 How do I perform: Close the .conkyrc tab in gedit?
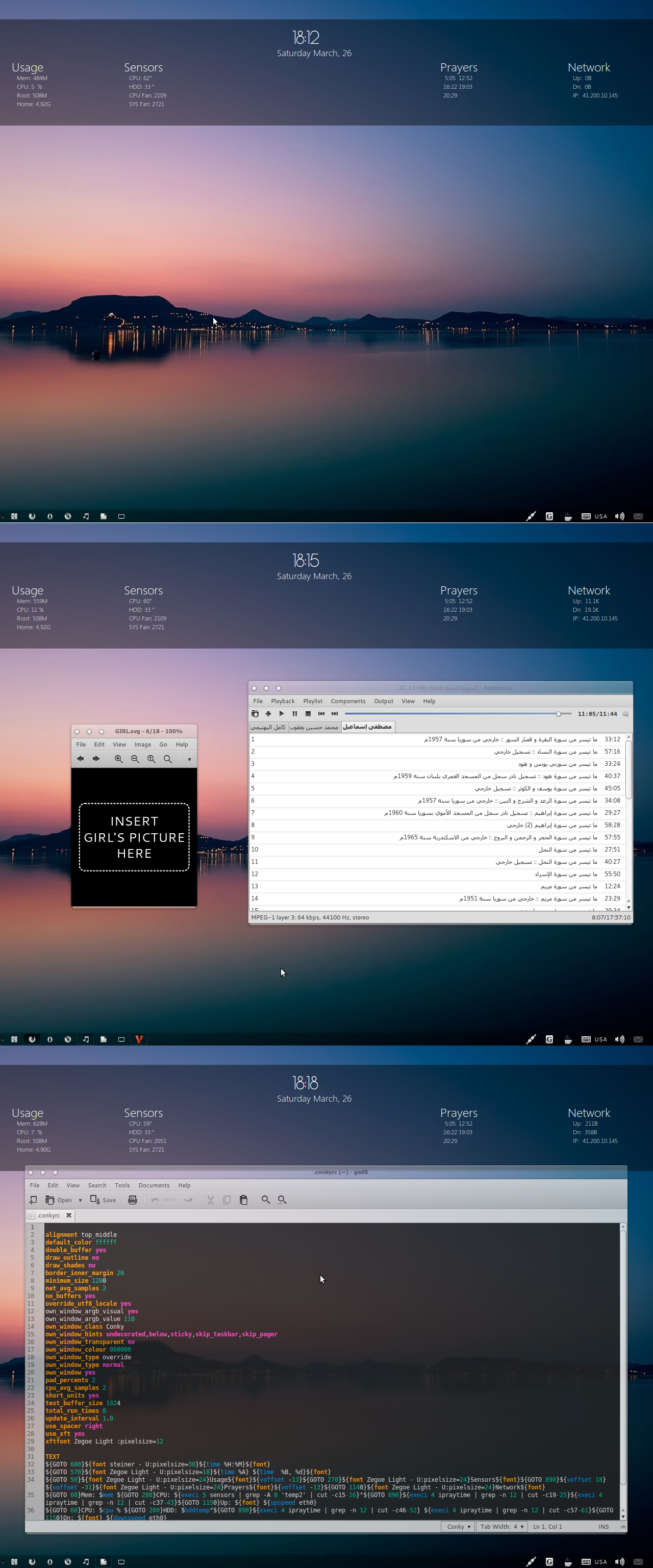point(69,1215)
